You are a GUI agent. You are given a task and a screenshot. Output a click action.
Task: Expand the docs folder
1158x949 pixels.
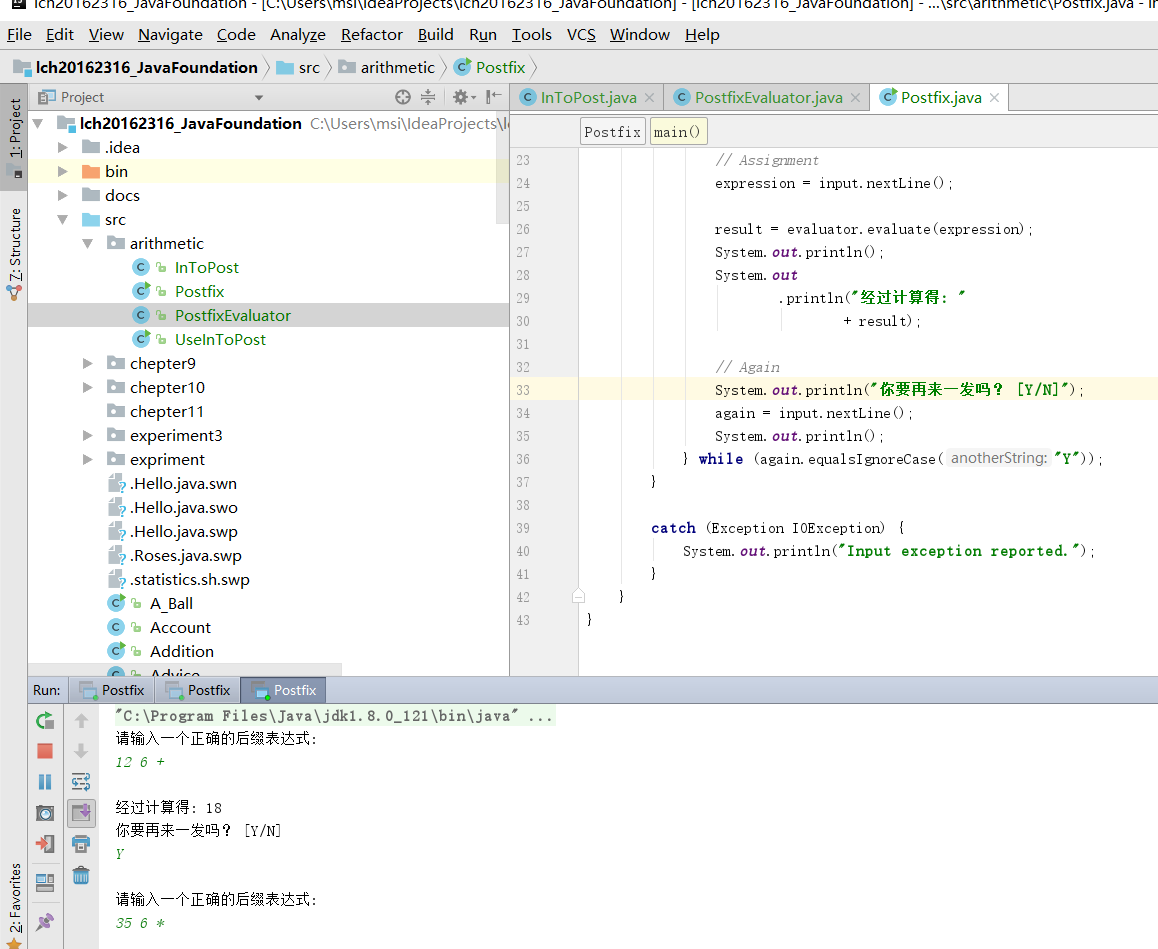[x=63, y=196]
